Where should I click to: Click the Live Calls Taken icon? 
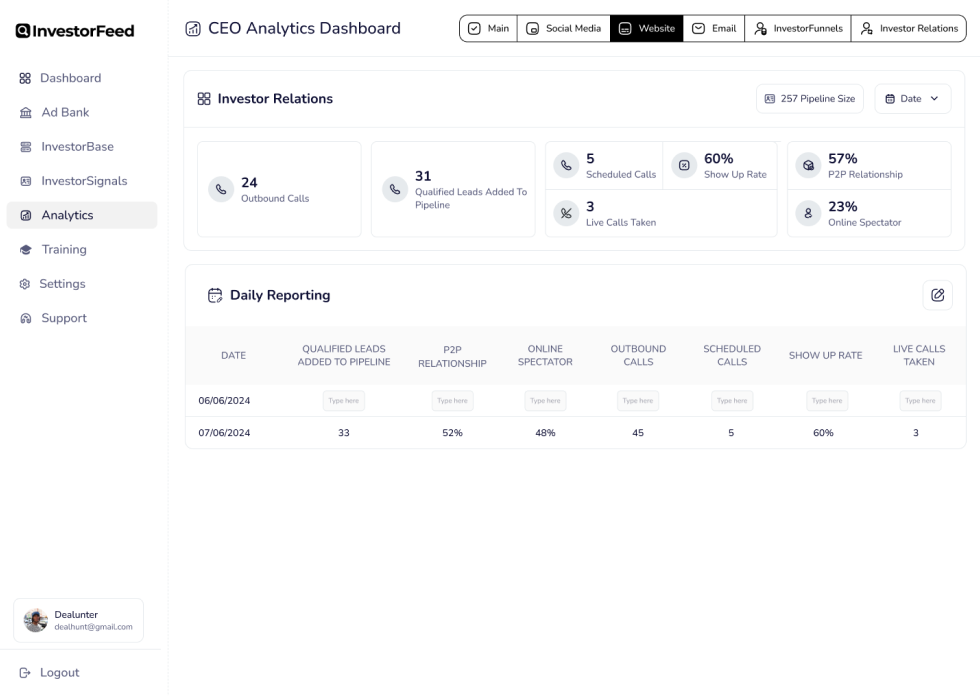567,213
